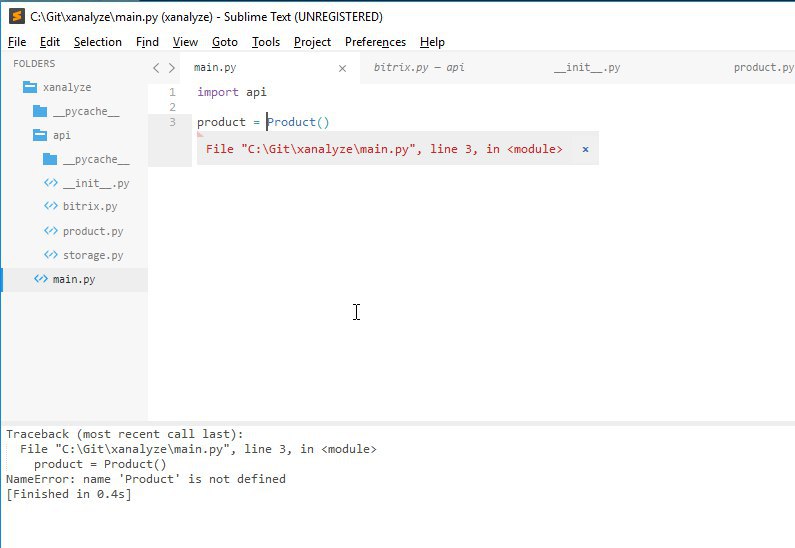This screenshot has height=548, width=795.
Task: Click the file icon beside product.py
Action: point(50,231)
